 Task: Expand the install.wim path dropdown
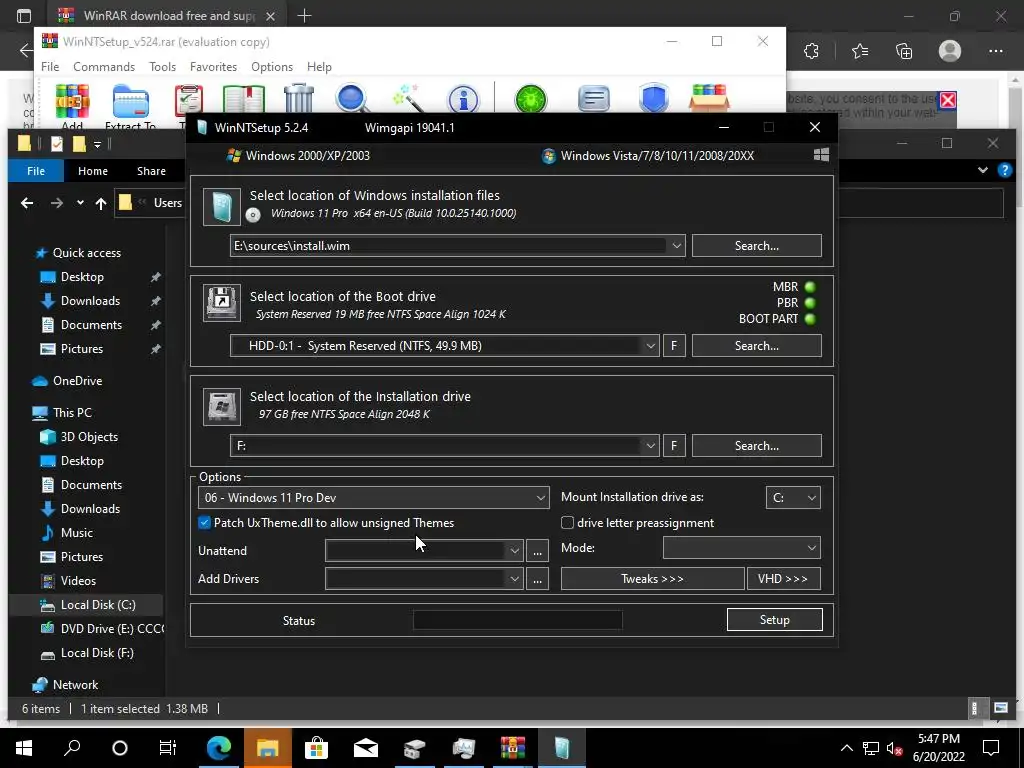[677, 246]
